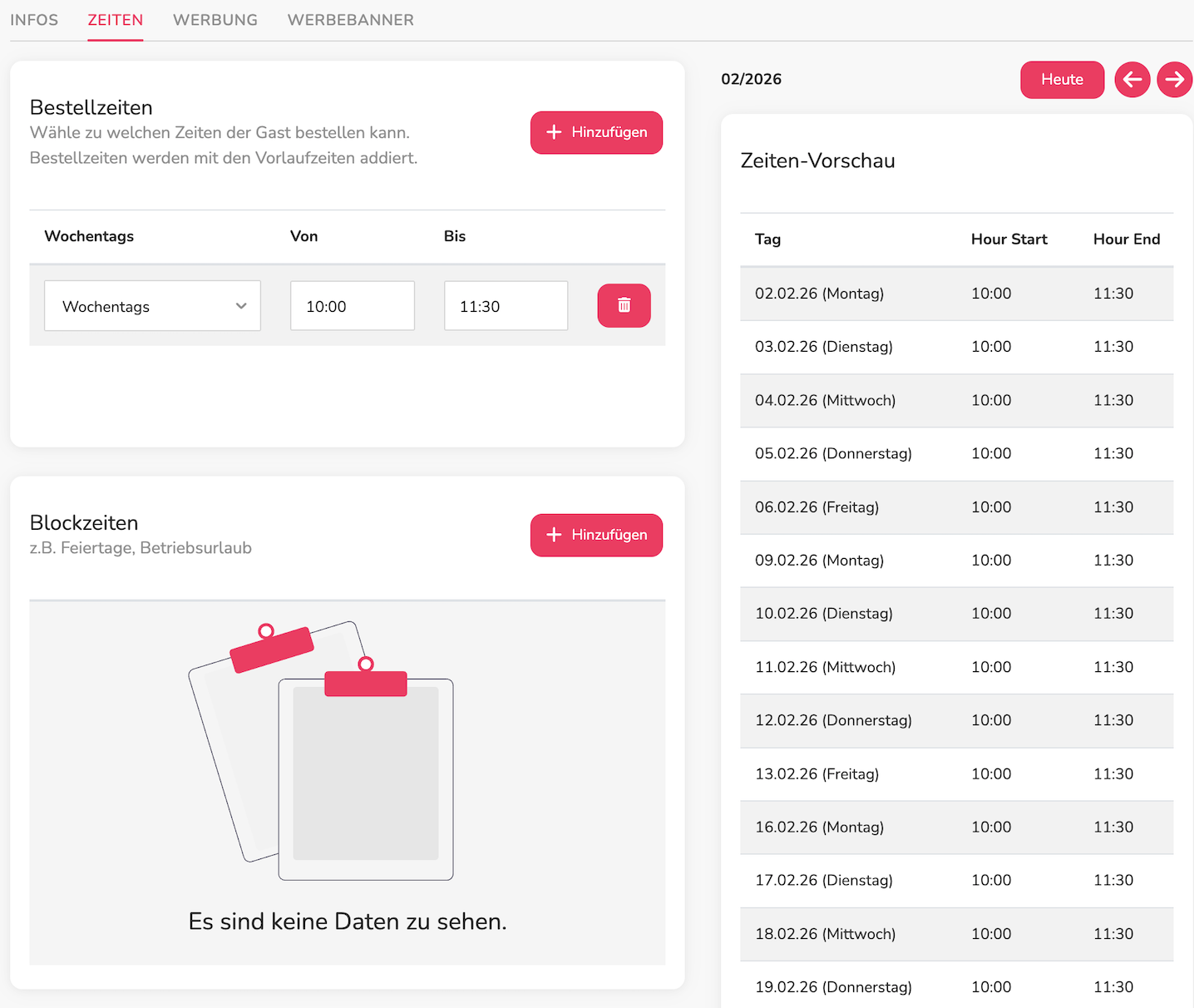Open the Wochentags dropdown
This screenshot has width=1194, height=1008.
152,306
